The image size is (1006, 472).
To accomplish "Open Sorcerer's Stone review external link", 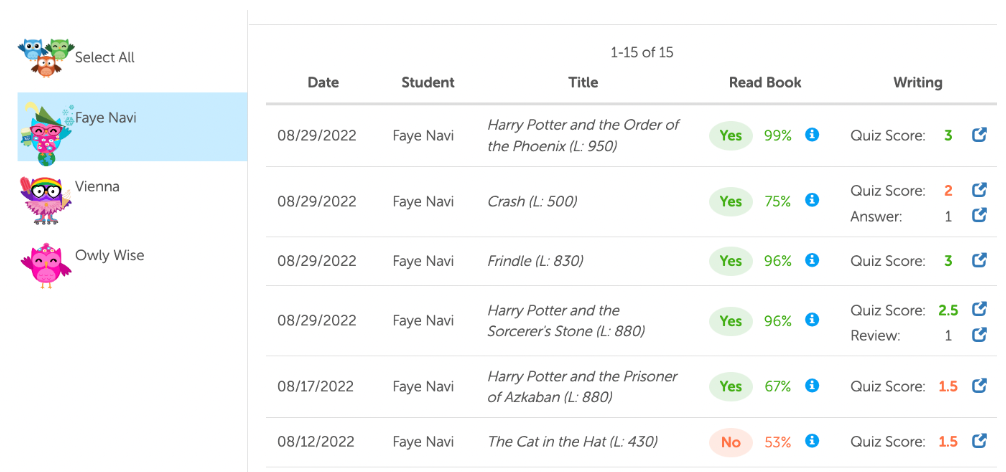I will (x=980, y=335).
